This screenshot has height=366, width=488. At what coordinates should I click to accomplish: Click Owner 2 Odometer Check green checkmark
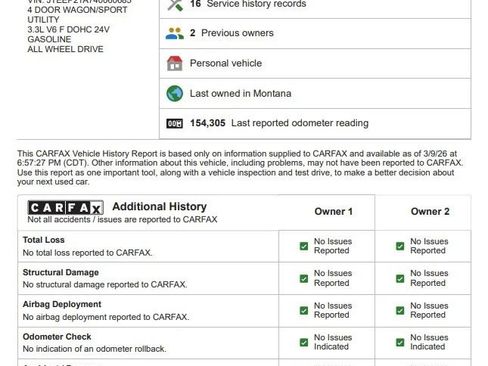[400, 342]
